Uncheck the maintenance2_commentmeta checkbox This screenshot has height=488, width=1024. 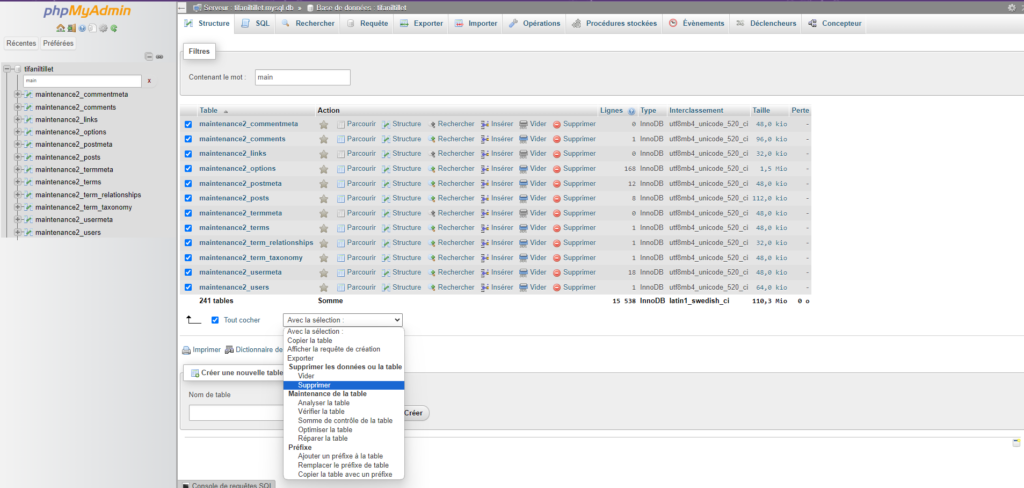click(188, 124)
